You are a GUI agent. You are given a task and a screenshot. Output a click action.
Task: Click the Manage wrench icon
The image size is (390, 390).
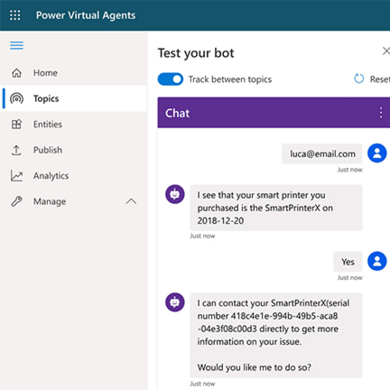(x=16, y=201)
